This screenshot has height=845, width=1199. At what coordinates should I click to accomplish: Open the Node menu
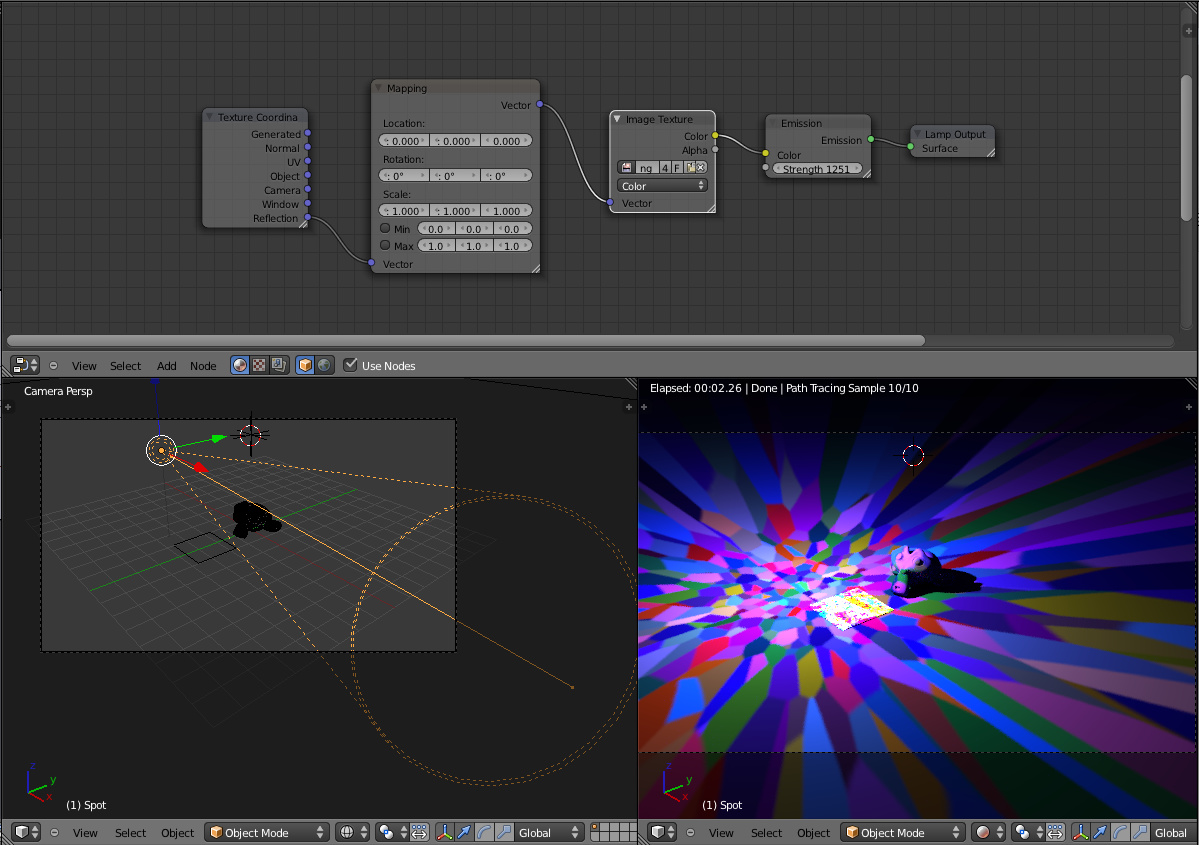(203, 366)
